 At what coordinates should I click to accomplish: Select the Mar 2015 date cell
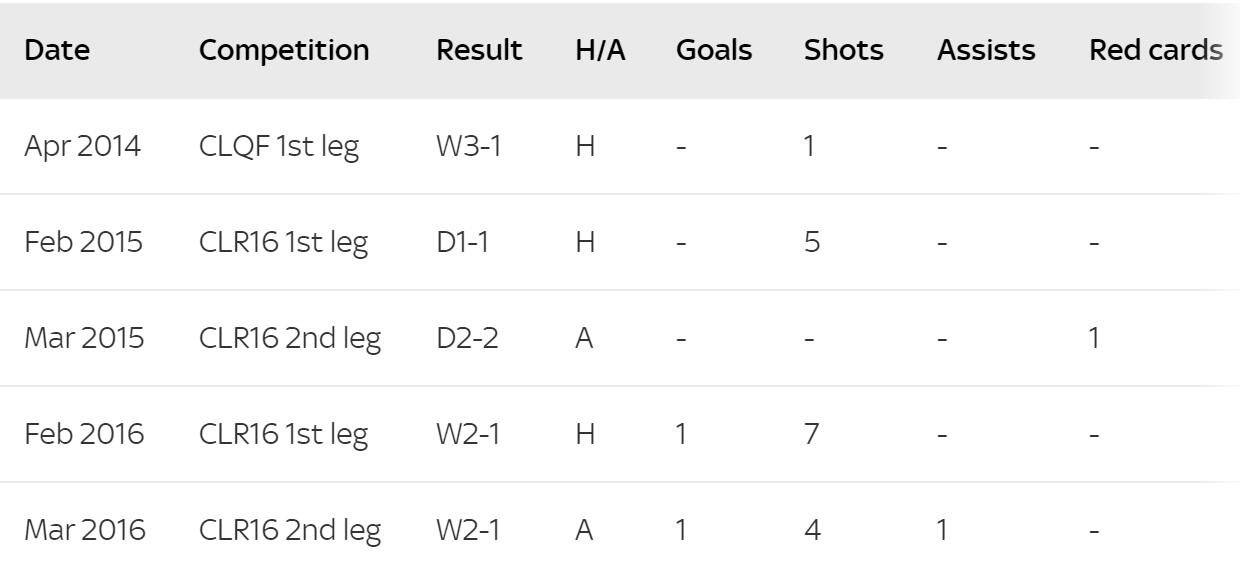84,339
